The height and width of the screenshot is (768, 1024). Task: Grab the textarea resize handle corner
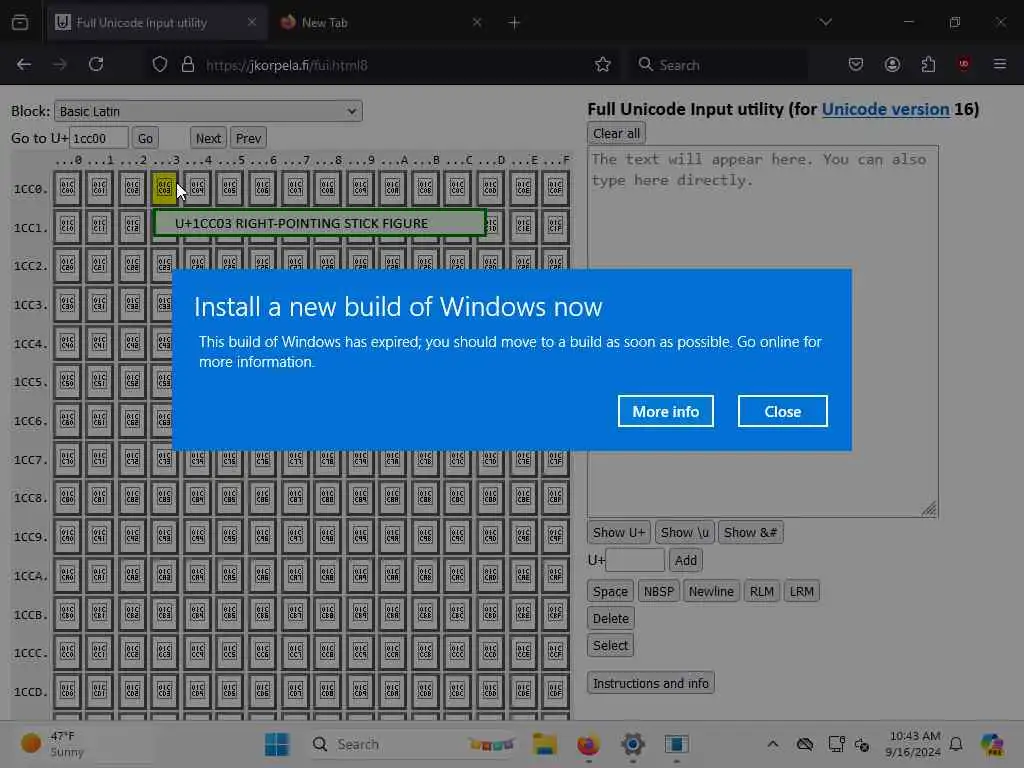point(929,508)
